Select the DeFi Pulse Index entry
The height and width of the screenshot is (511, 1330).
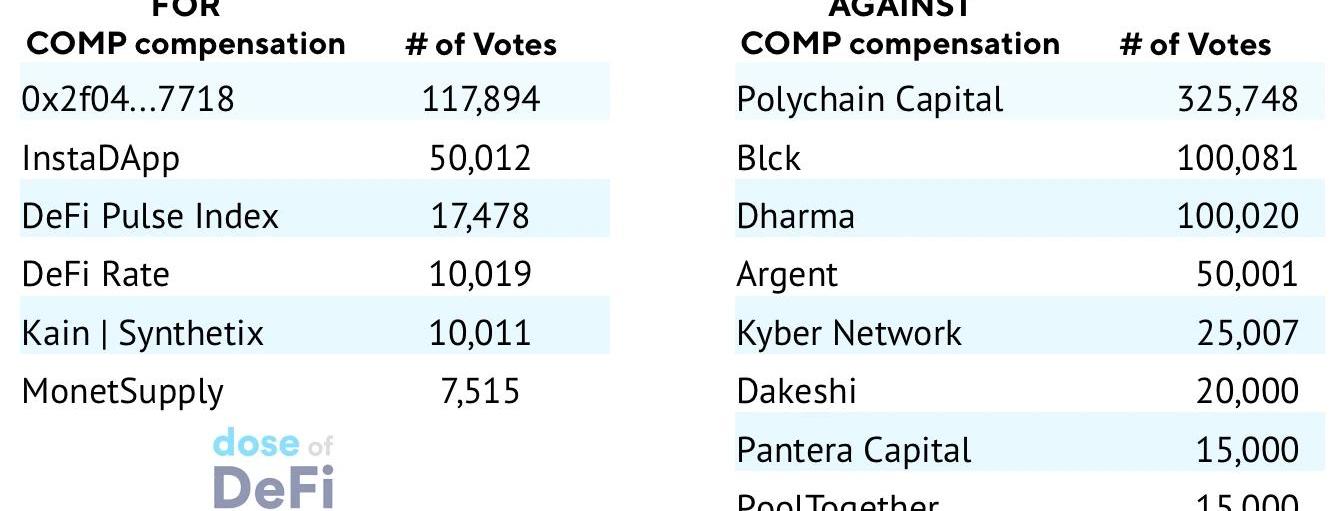150,216
